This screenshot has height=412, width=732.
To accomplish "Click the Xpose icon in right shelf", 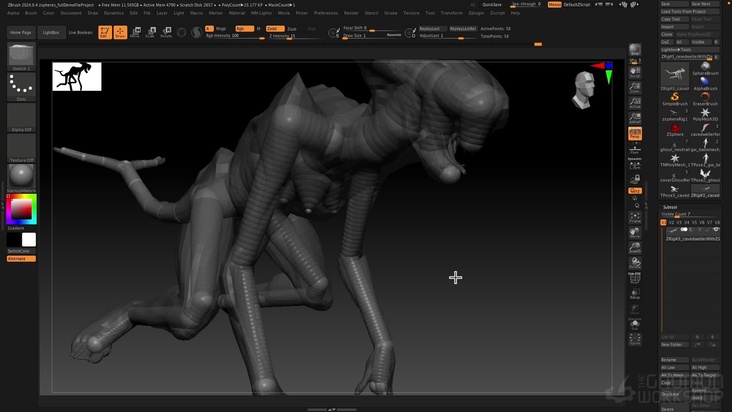I will (x=635, y=339).
